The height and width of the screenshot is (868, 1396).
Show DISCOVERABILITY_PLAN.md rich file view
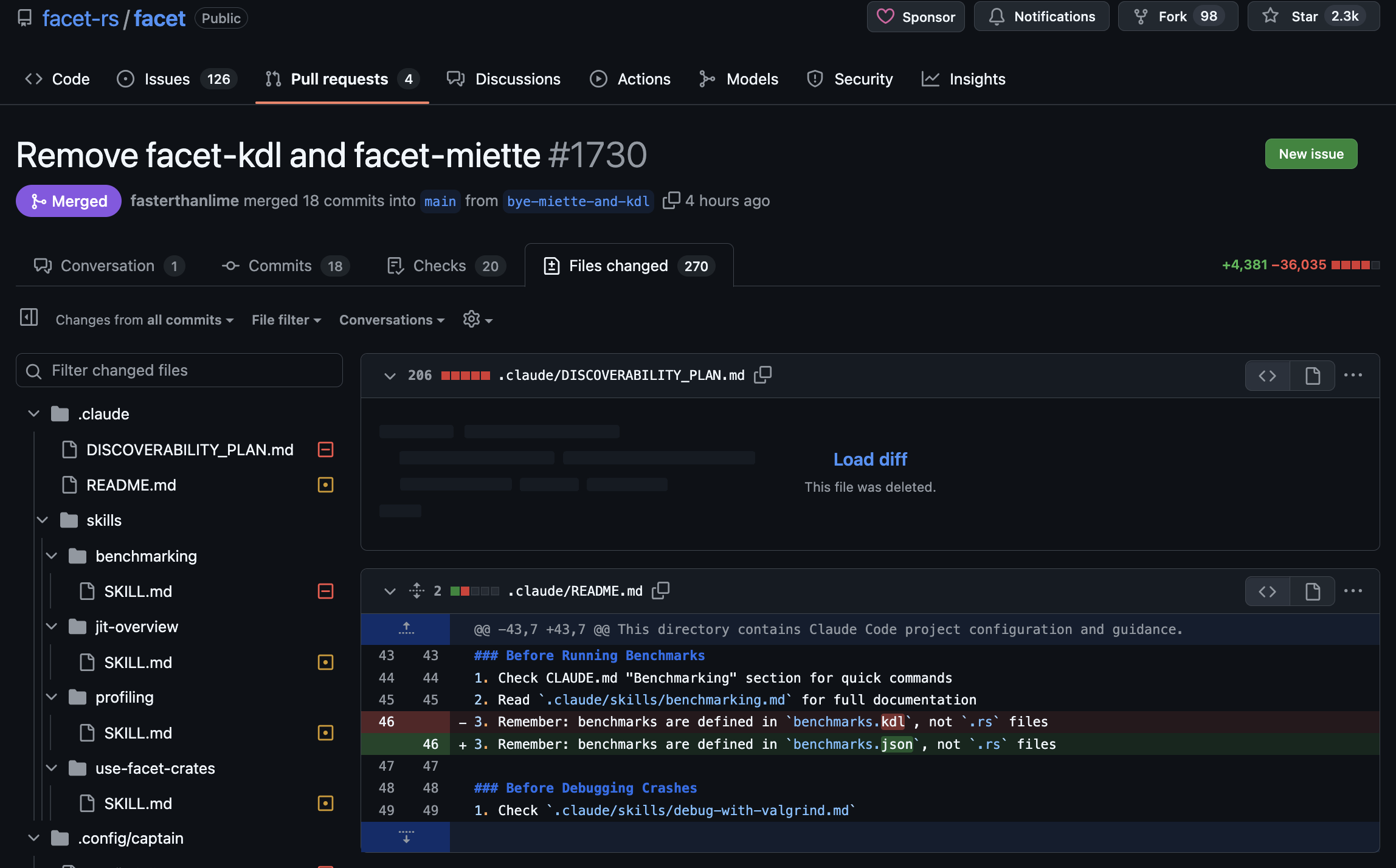click(x=1312, y=376)
